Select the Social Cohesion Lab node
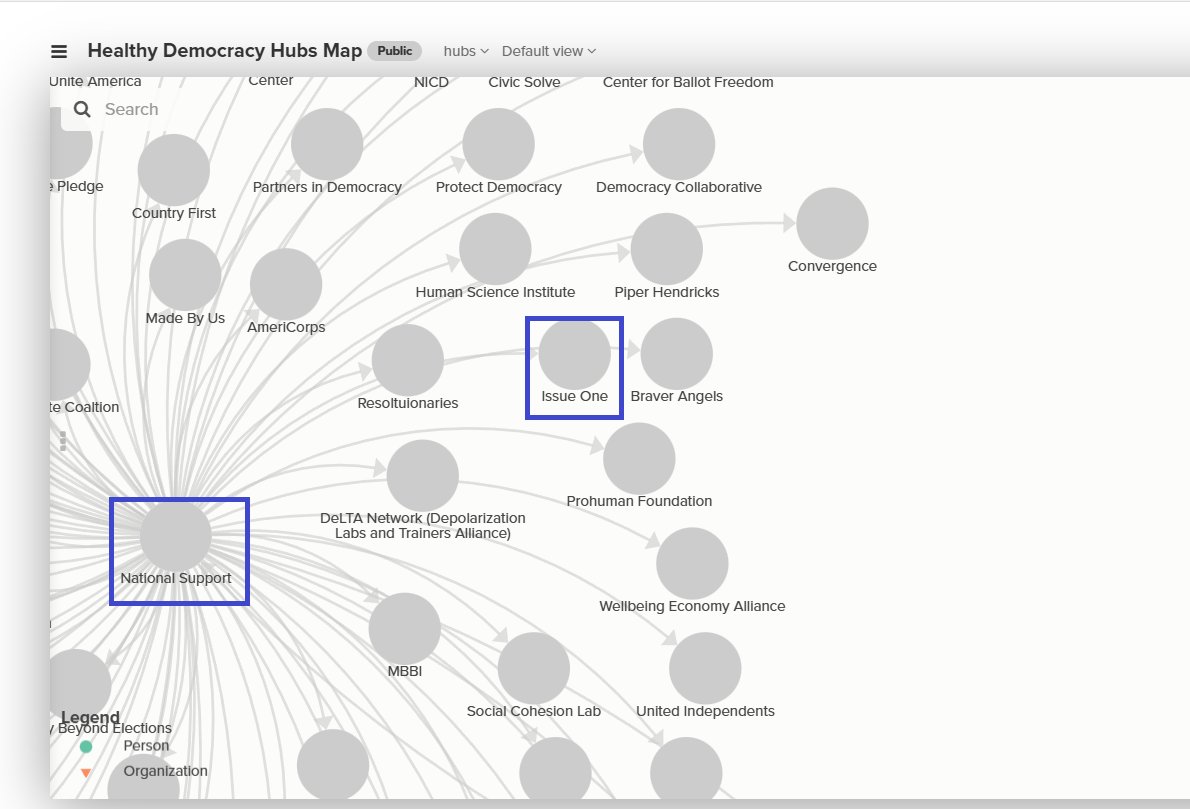The width and height of the screenshot is (1190, 809). click(534, 669)
